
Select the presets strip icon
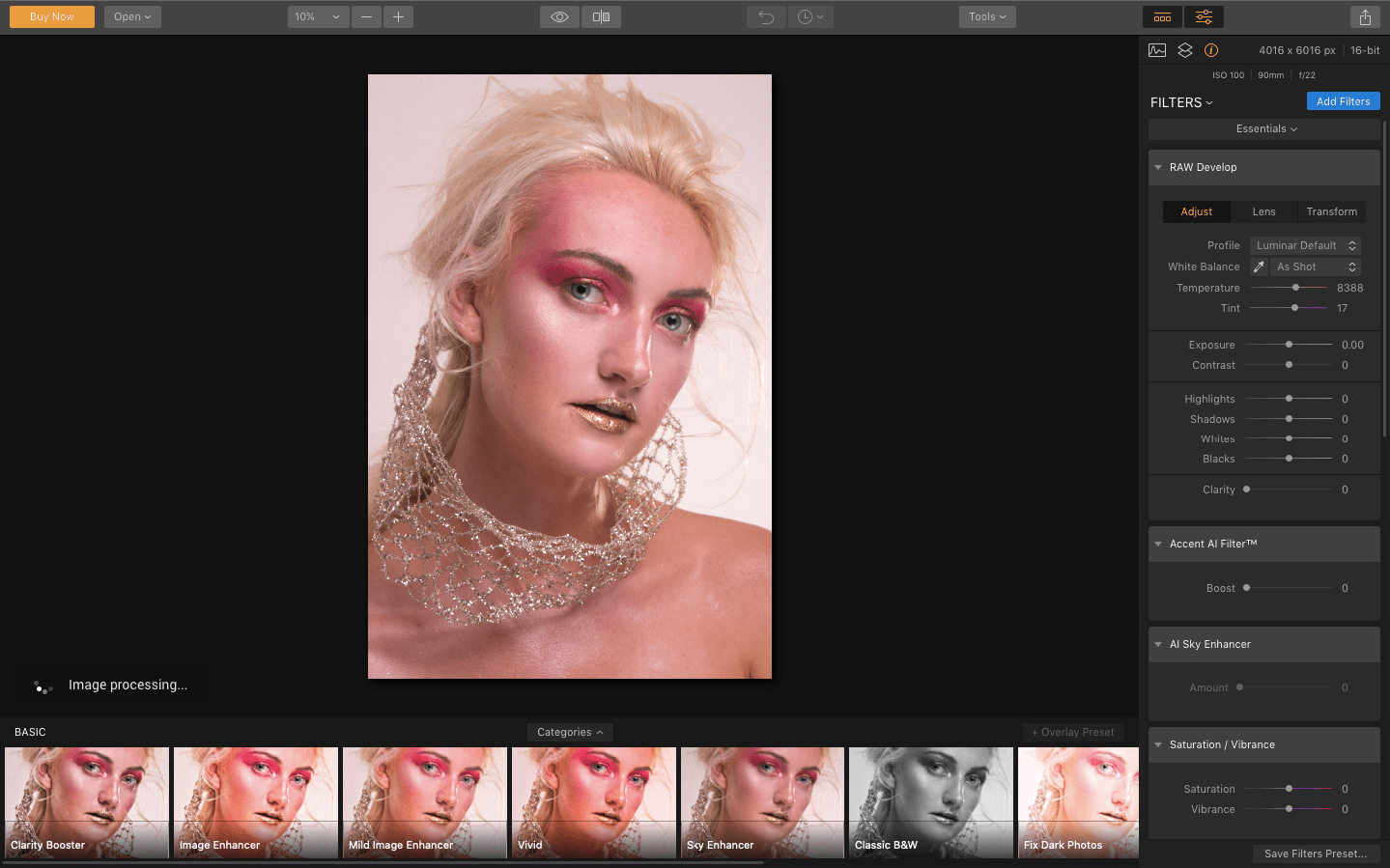(1162, 16)
